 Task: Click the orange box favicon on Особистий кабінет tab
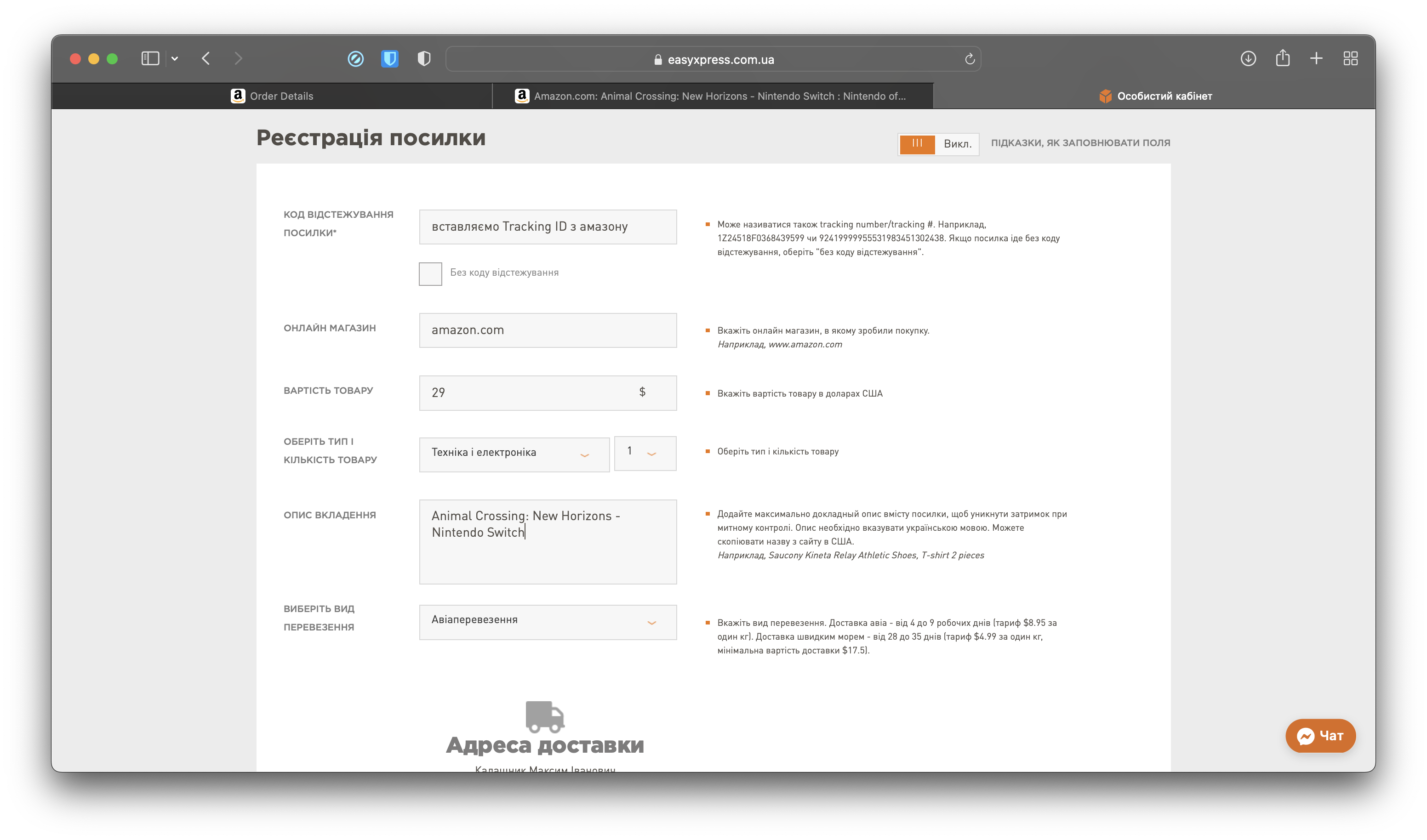[1105, 96]
